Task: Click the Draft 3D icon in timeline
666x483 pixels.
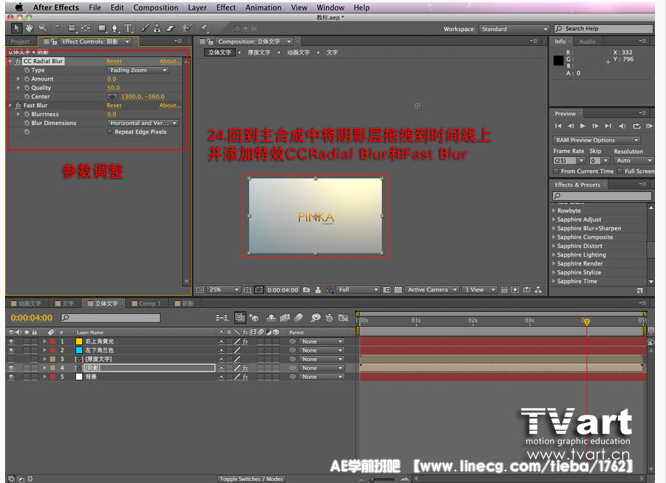Action: click(x=254, y=318)
